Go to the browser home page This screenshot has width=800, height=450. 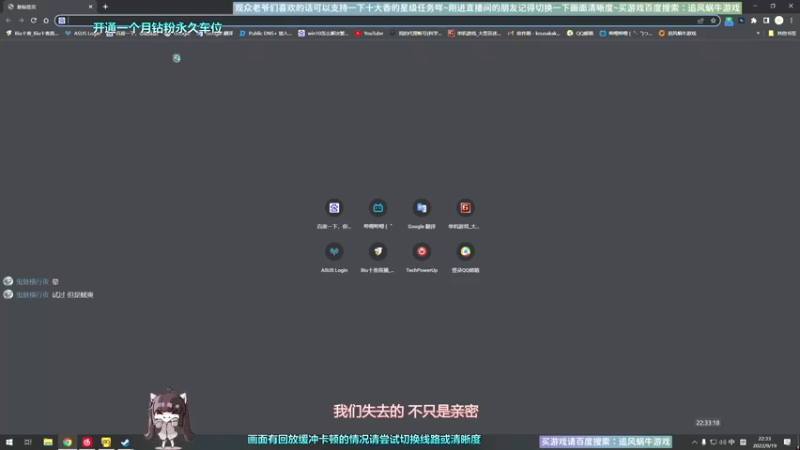coord(46,20)
